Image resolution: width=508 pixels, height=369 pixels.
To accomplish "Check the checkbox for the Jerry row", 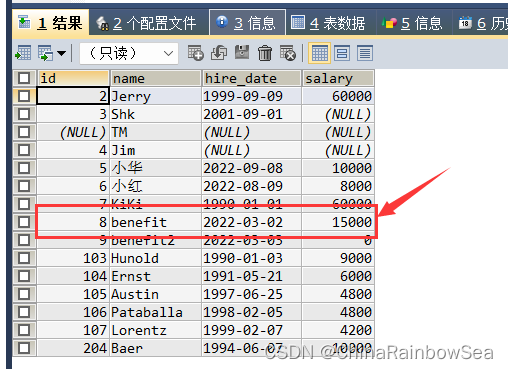I will [24, 96].
